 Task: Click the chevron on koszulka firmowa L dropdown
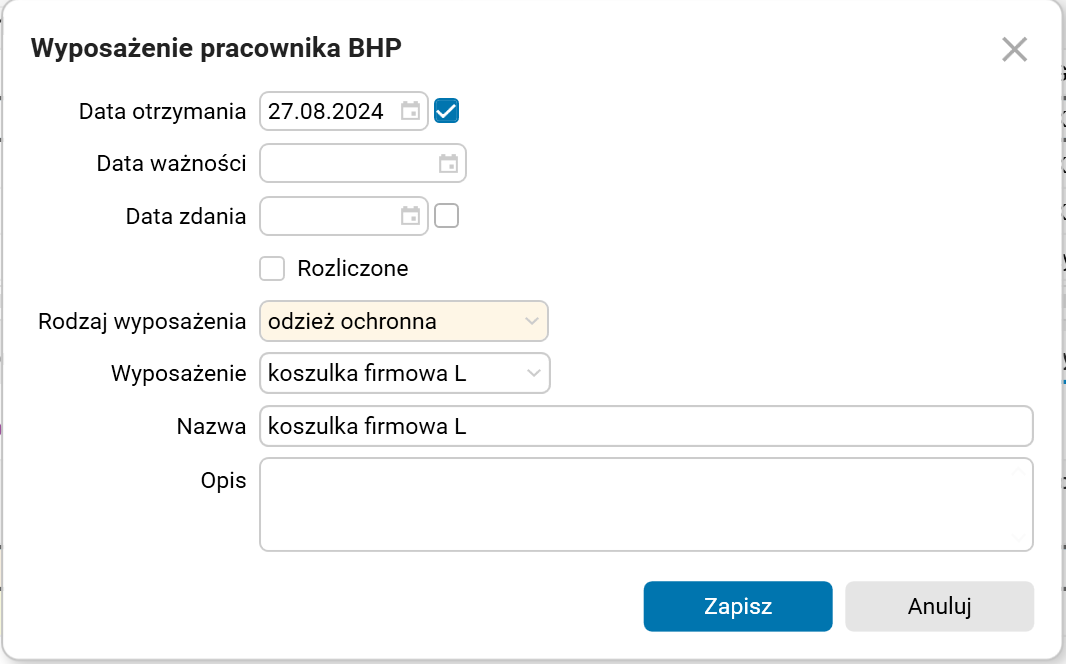(532, 373)
